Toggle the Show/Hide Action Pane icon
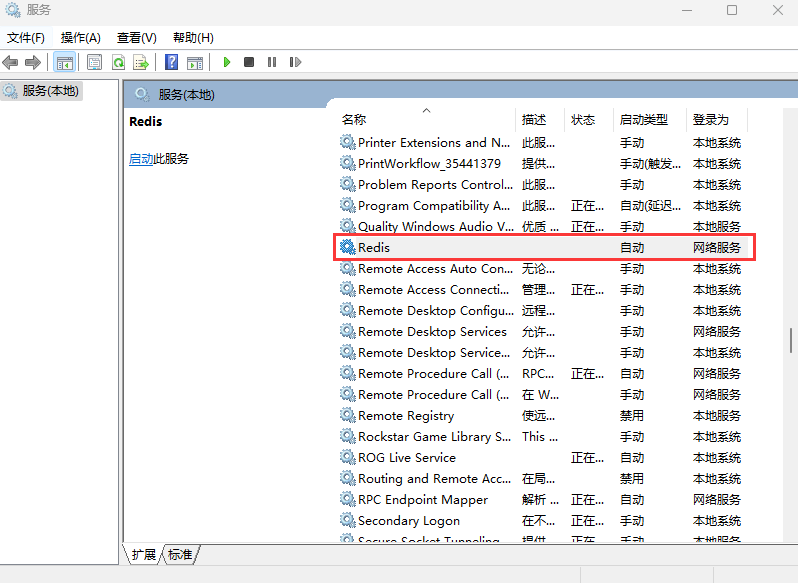 tap(195, 63)
